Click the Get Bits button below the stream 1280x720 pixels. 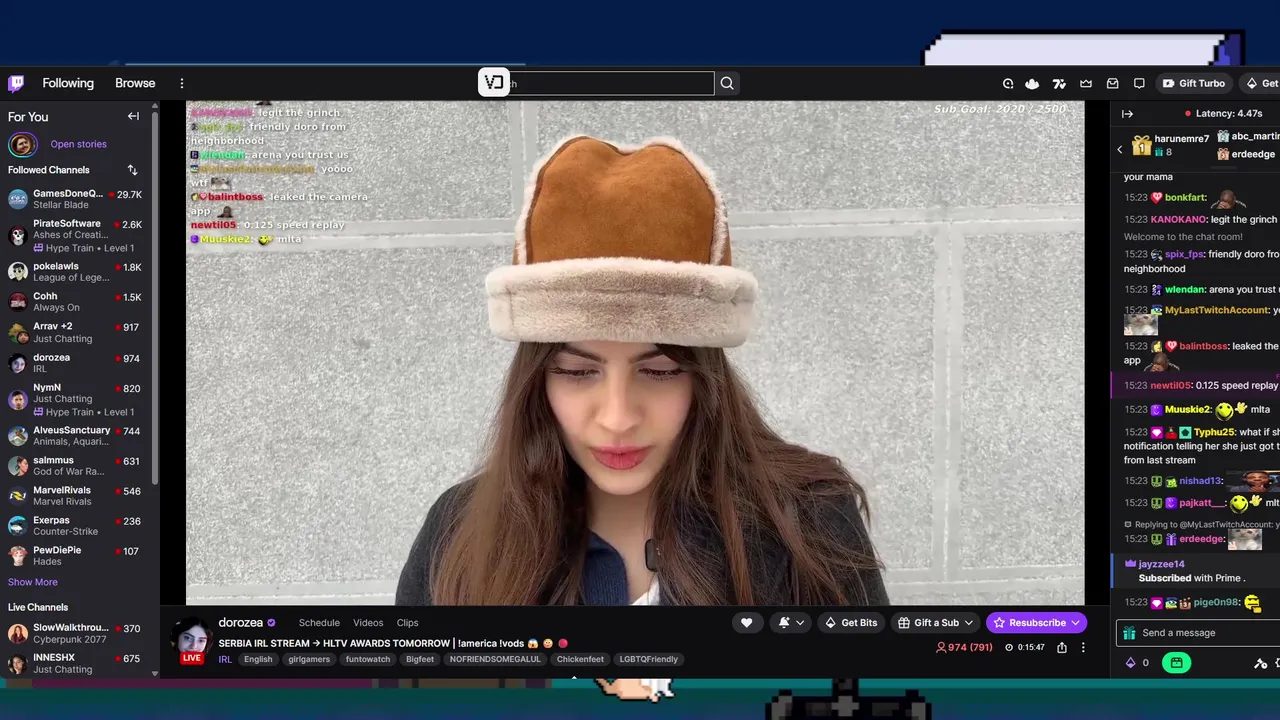(851, 623)
